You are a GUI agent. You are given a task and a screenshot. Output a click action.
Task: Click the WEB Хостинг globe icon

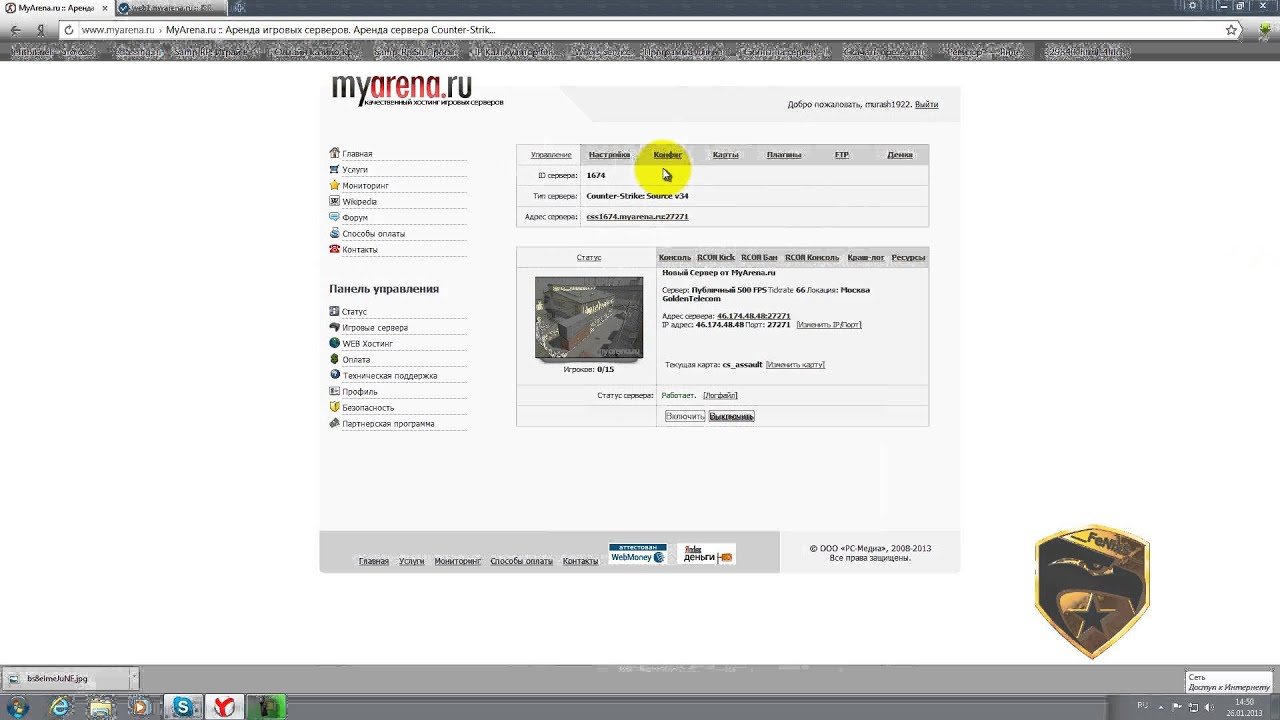click(x=335, y=343)
